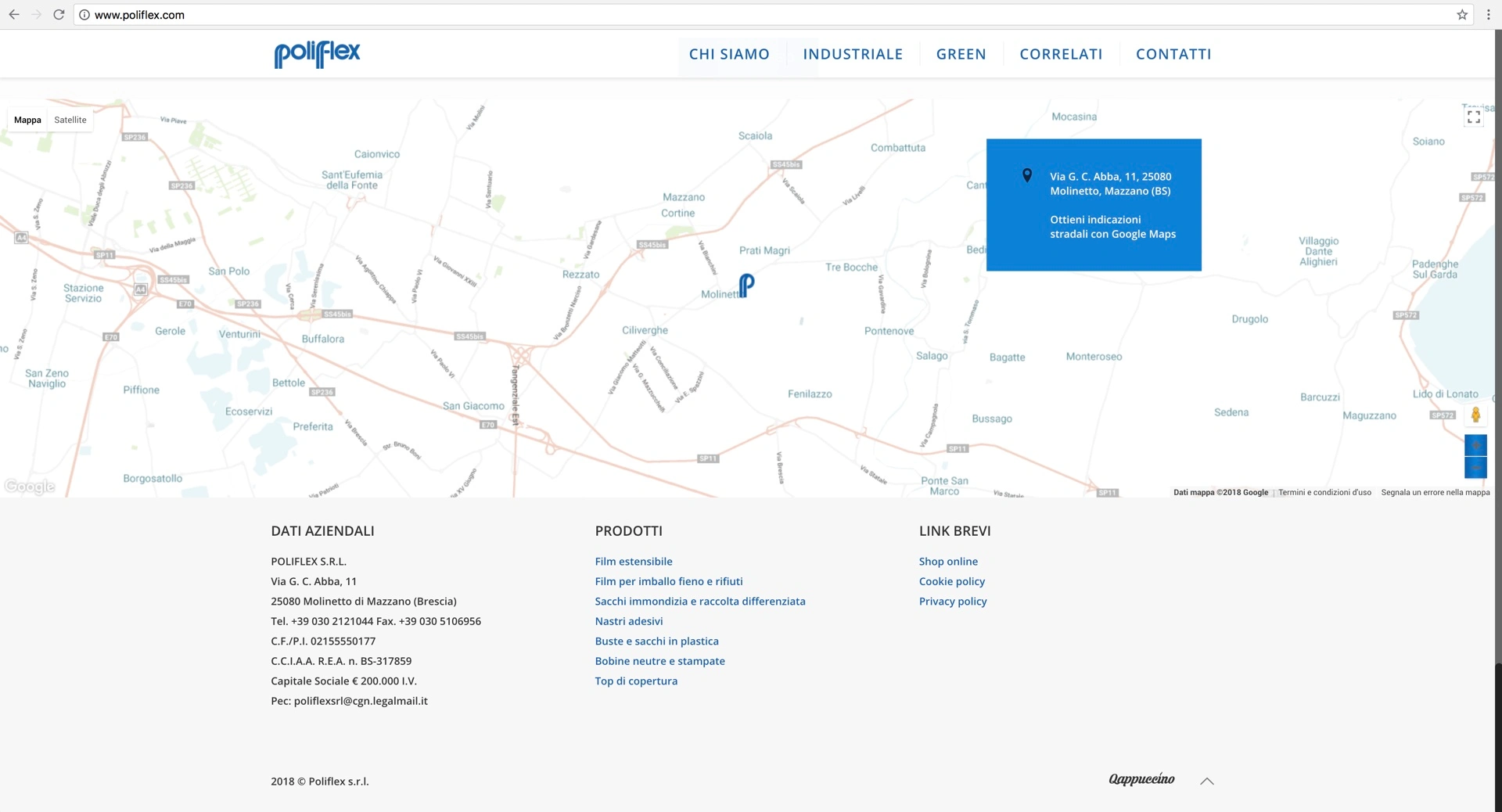Select the Street View pegman icon
Image resolution: width=1502 pixels, height=812 pixels.
click(x=1475, y=415)
